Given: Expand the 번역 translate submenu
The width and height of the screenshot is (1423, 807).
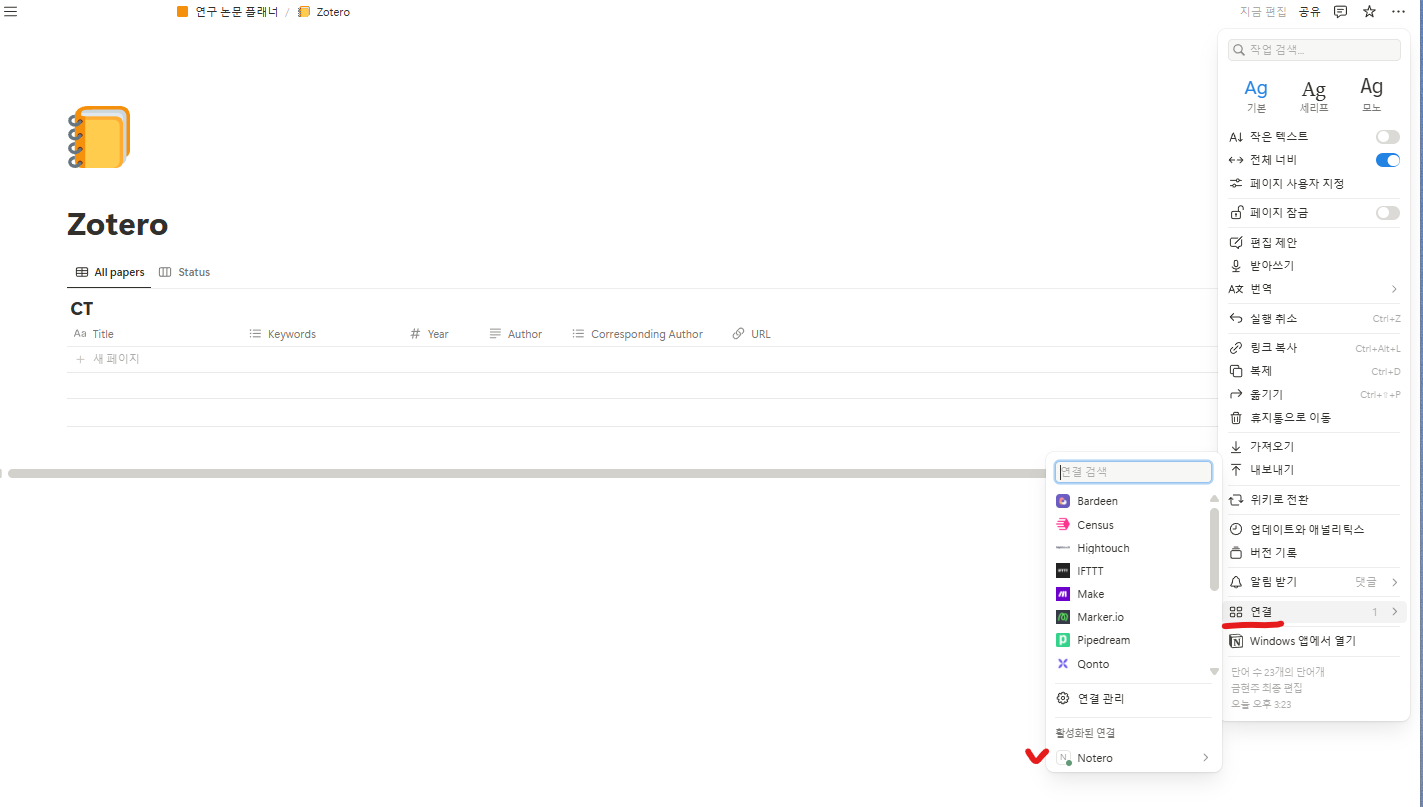Looking at the screenshot, I should (x=1314, y=289).
